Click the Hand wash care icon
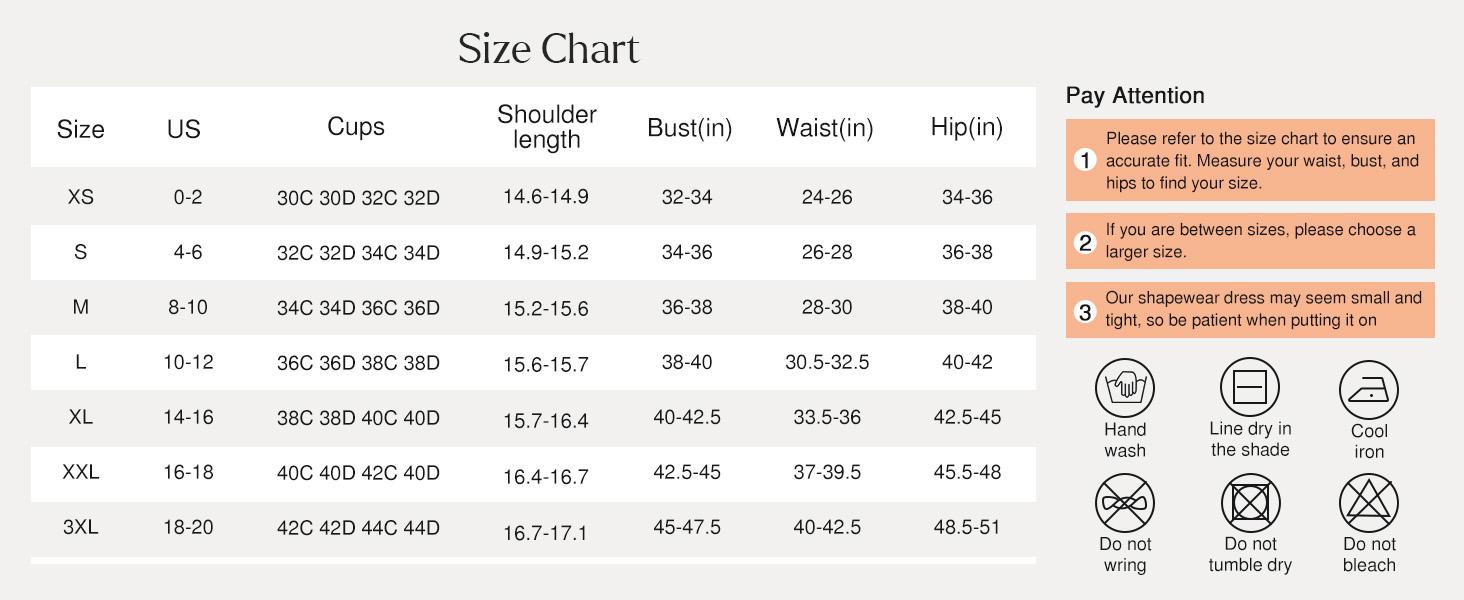 (1125, 388)
